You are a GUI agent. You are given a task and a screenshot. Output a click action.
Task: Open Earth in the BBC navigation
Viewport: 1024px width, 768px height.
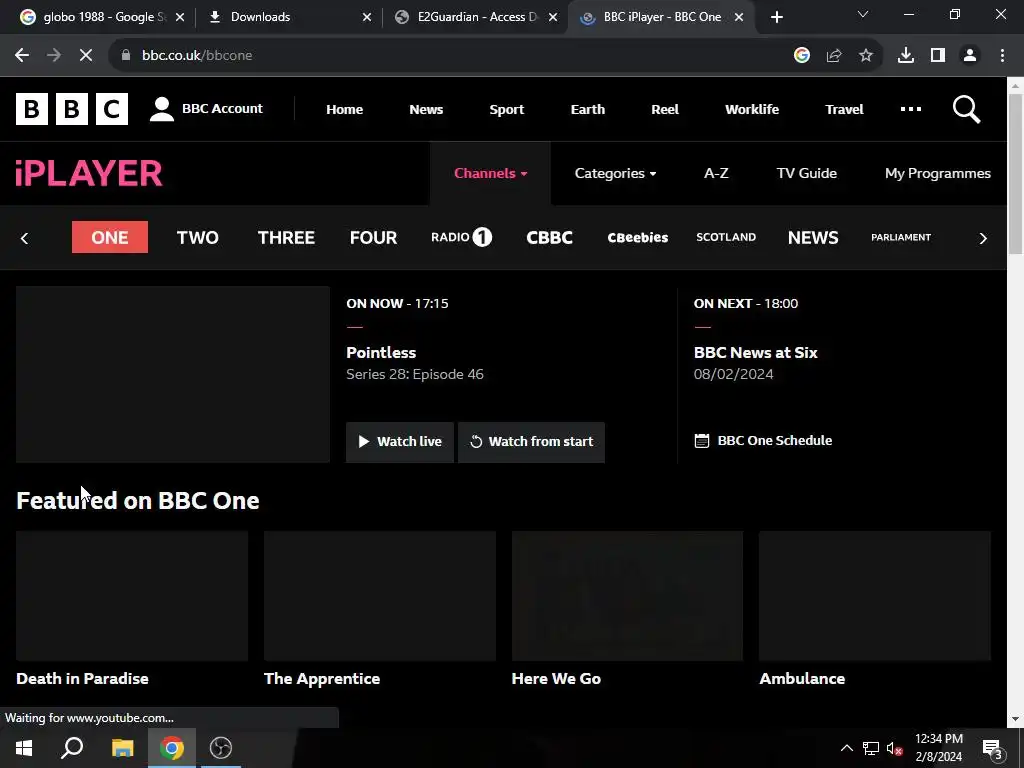pyautogui.click(x=588, y=109)
